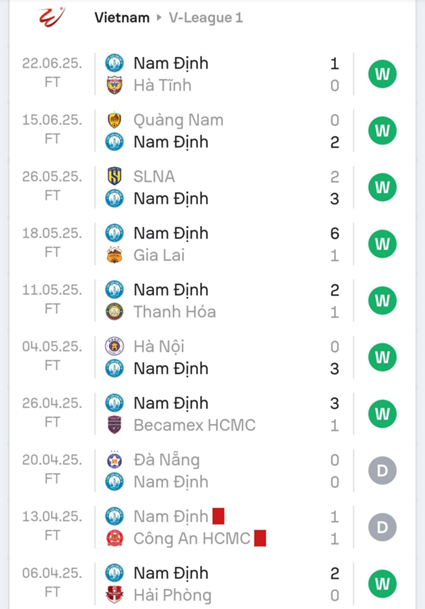Click the D badge for Công An HCMC match

[382, 527]
